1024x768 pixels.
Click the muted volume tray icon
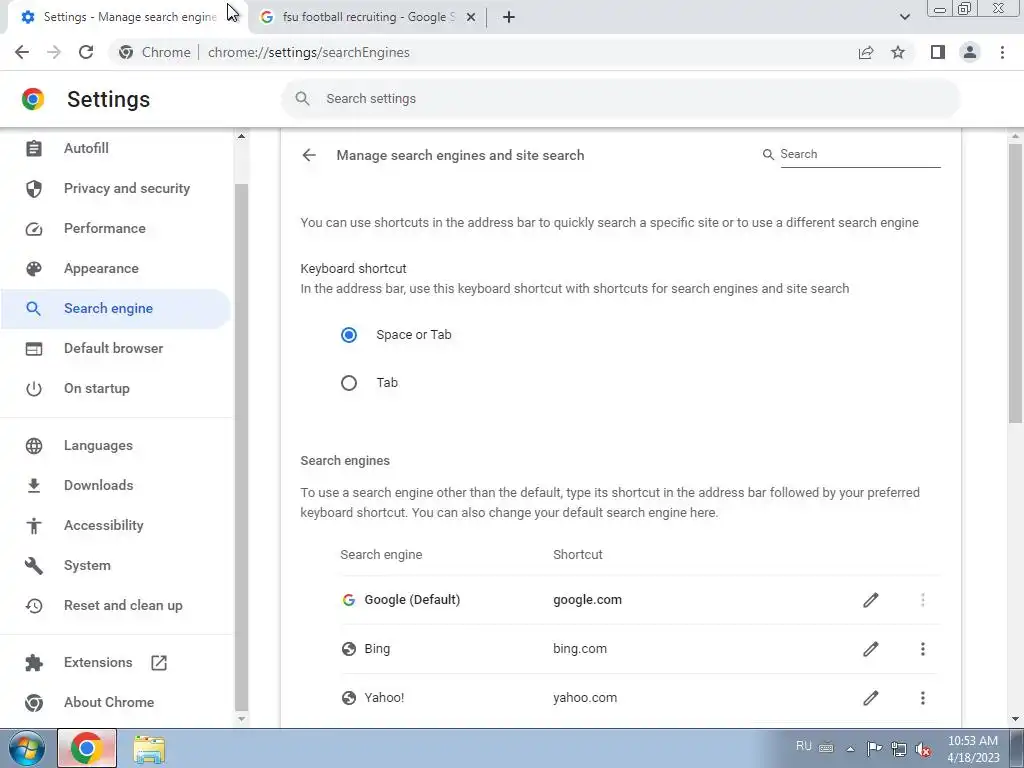(923, 748)
